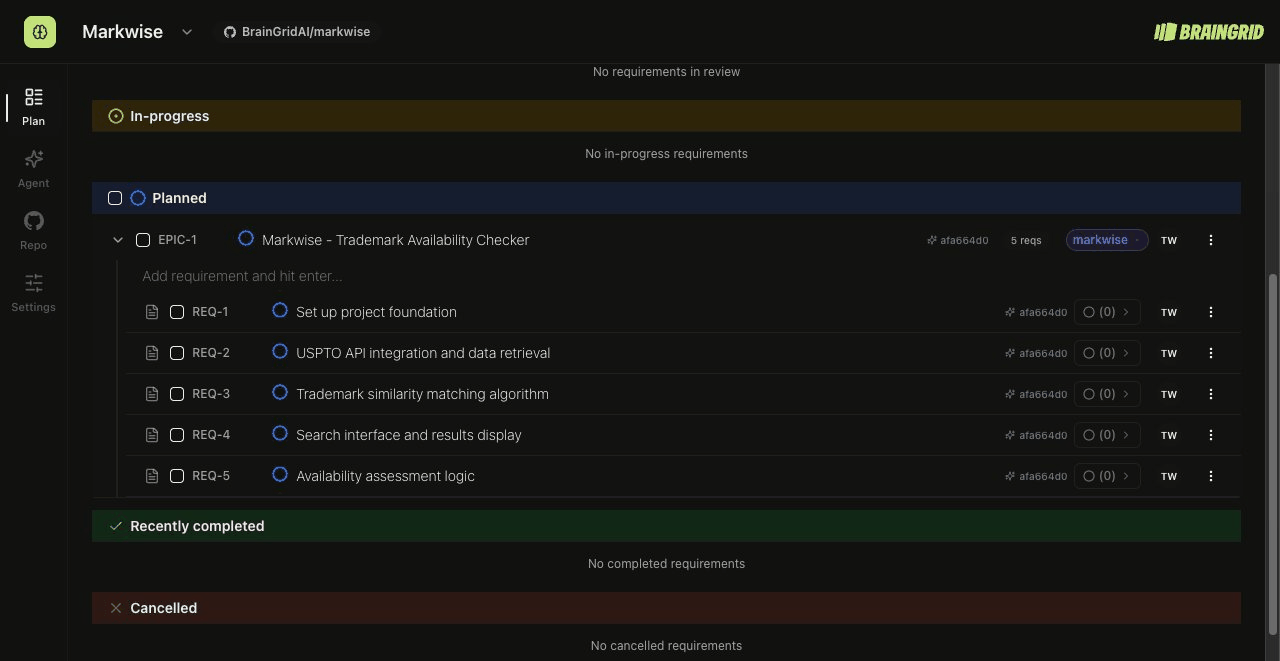Open Settings from the sidebar
This screenshot has width=1280, height=661.
[33, 291]
